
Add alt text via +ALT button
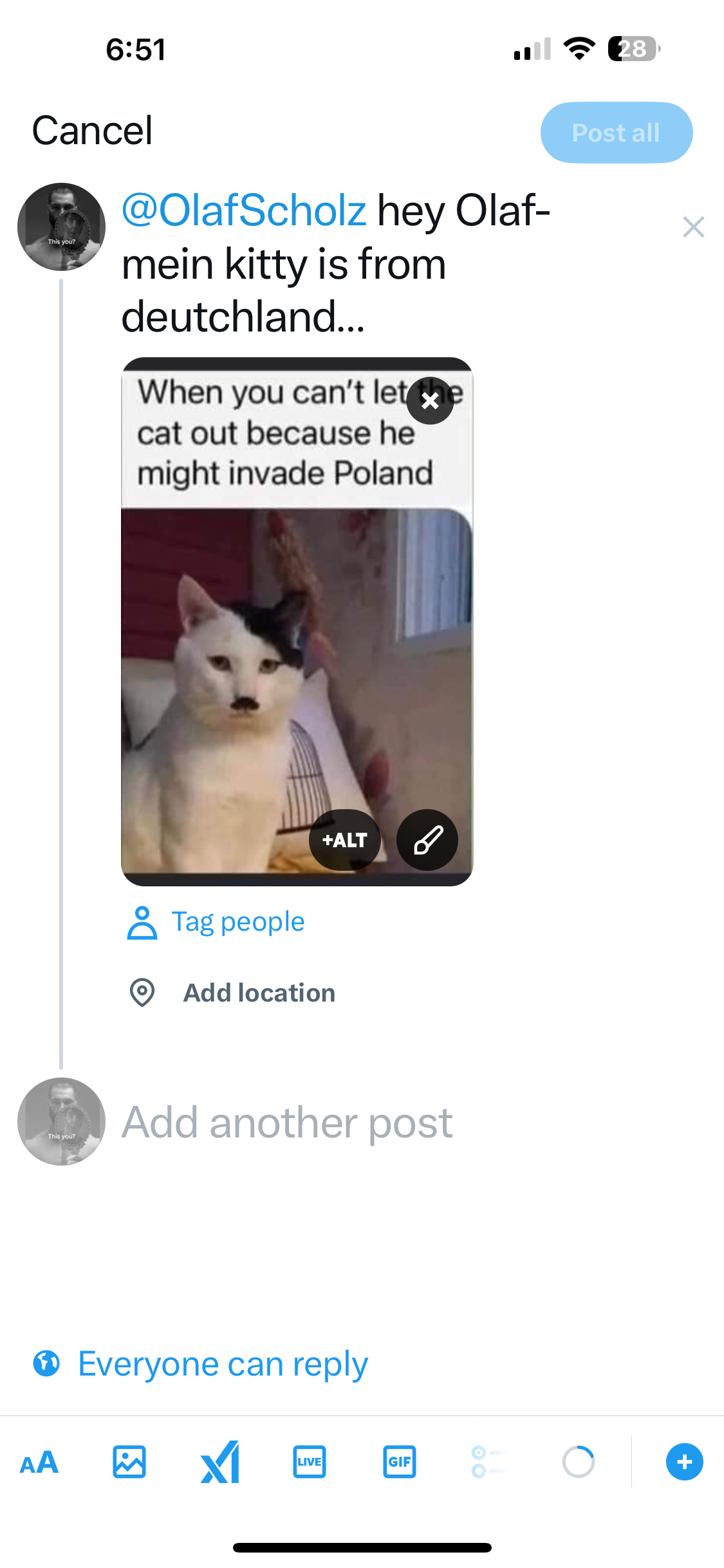pos(345,840)
